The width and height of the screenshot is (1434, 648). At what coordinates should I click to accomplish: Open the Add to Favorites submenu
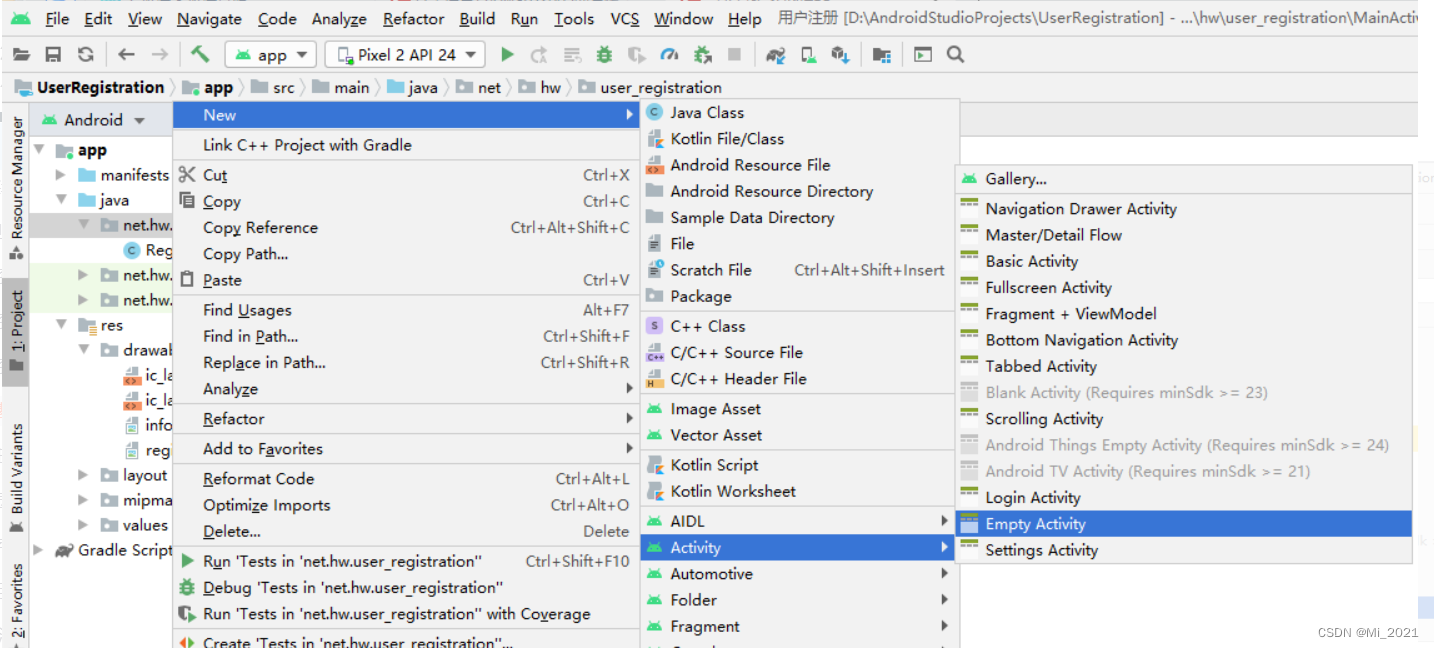[x=406, y=449]
